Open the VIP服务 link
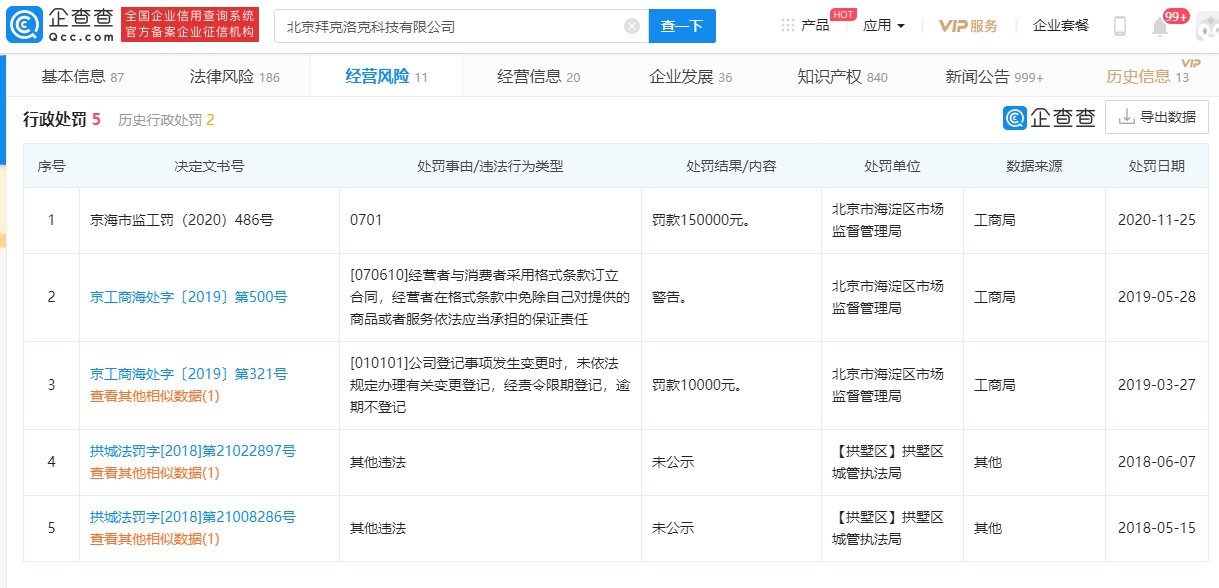Image resolution: width=1219 pixels, height=588 pixels. (x=967, y=26)
